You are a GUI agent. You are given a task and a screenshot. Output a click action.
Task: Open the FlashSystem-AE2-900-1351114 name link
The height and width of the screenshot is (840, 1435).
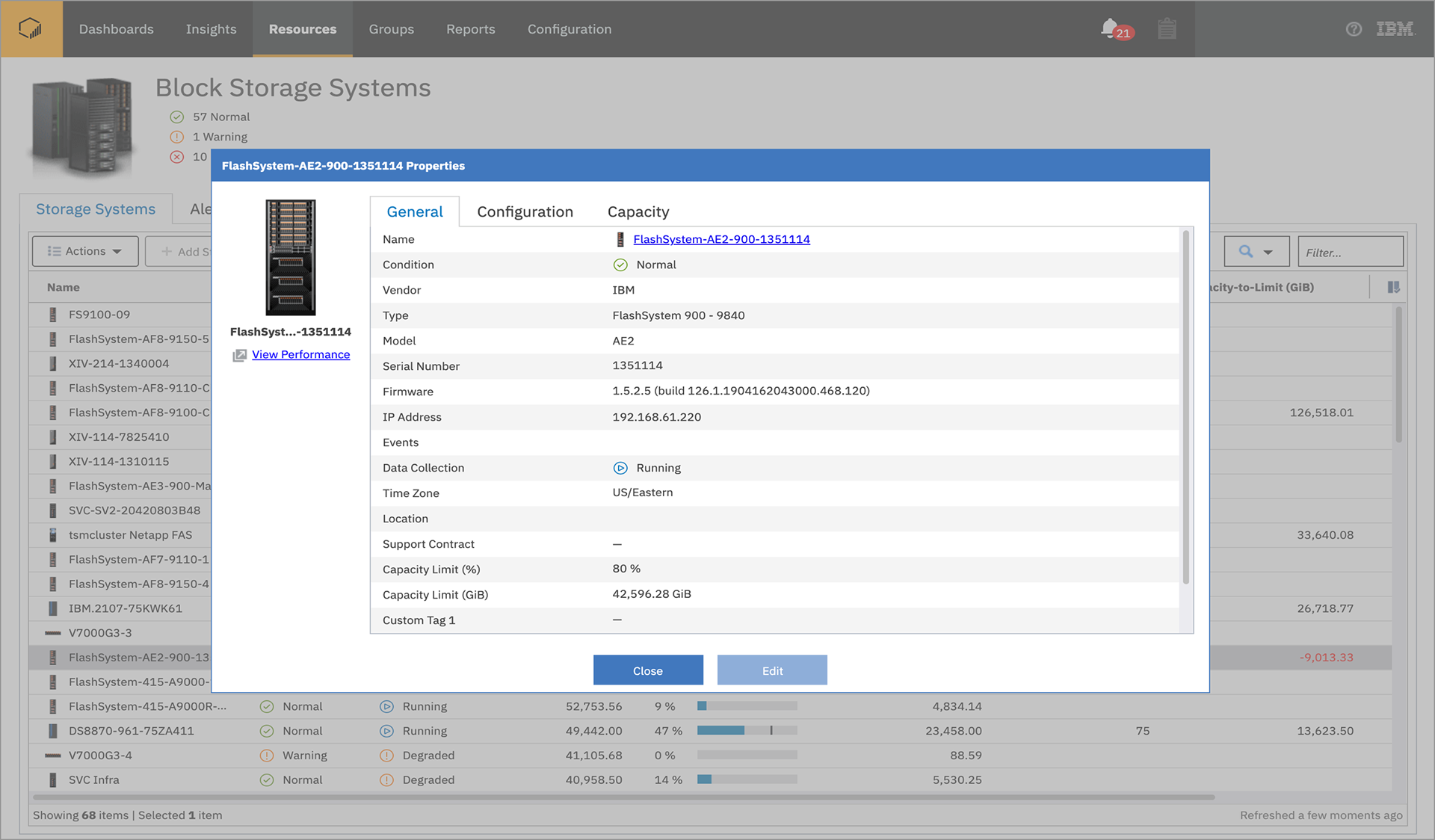(722, 239)
